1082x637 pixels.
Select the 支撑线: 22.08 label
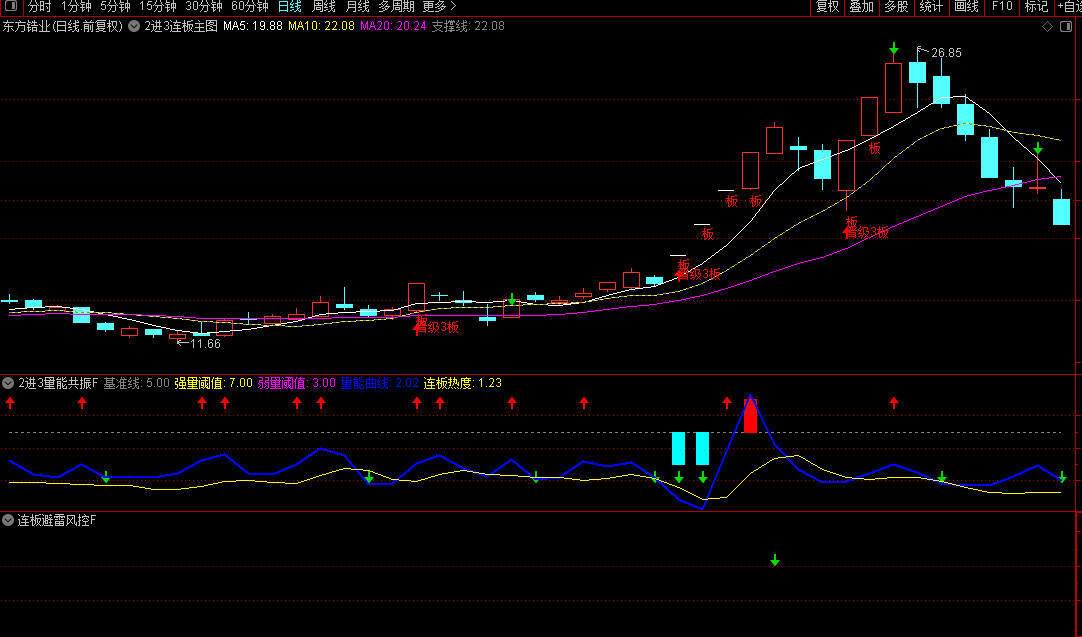pyautogui.click(x=468, y=26)
